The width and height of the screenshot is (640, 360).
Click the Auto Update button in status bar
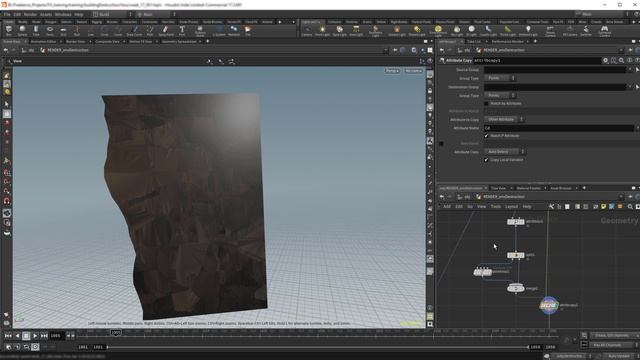coord(619,356)
